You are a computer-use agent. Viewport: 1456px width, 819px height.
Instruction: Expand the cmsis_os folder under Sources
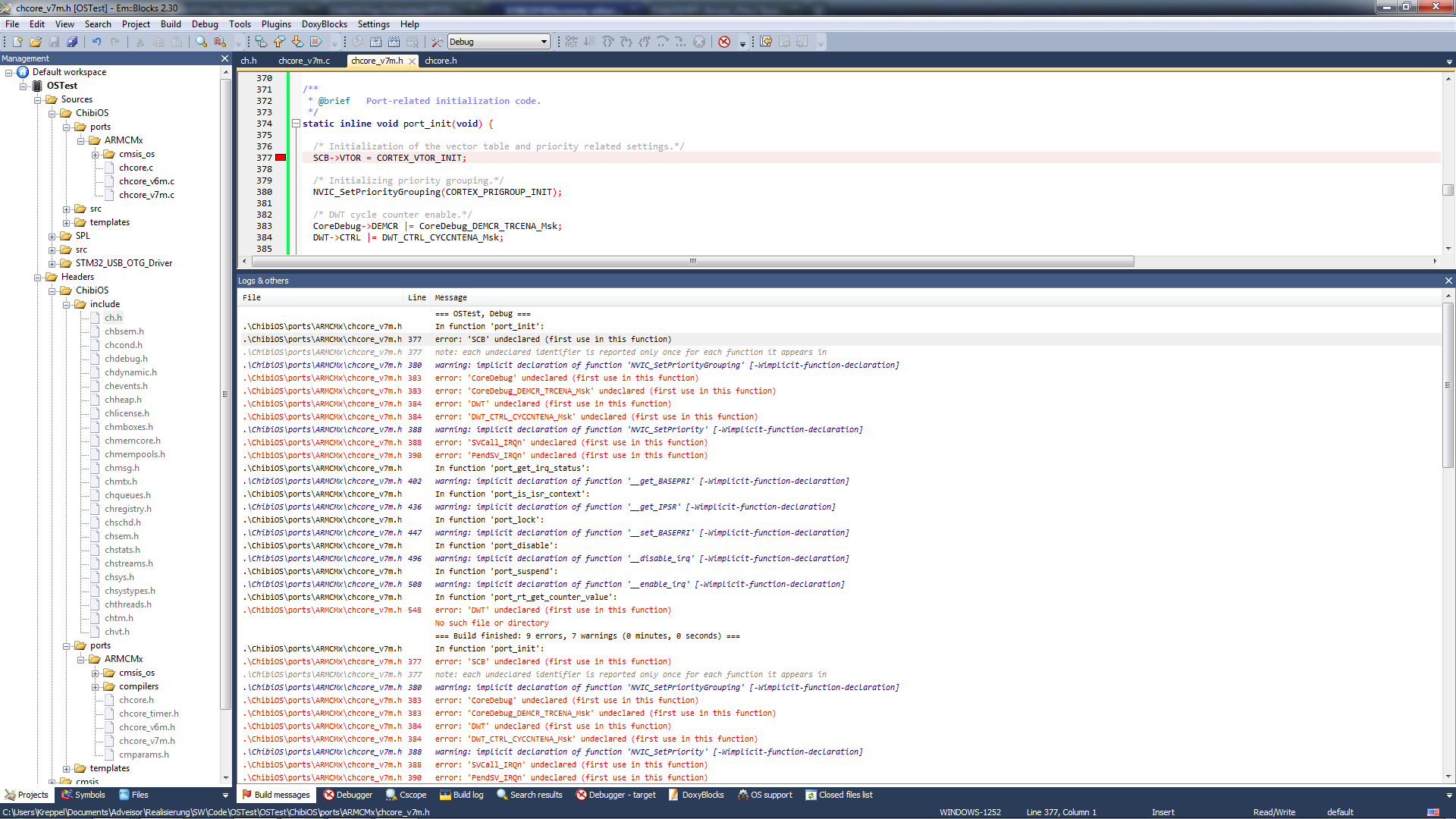pos(96,154)
